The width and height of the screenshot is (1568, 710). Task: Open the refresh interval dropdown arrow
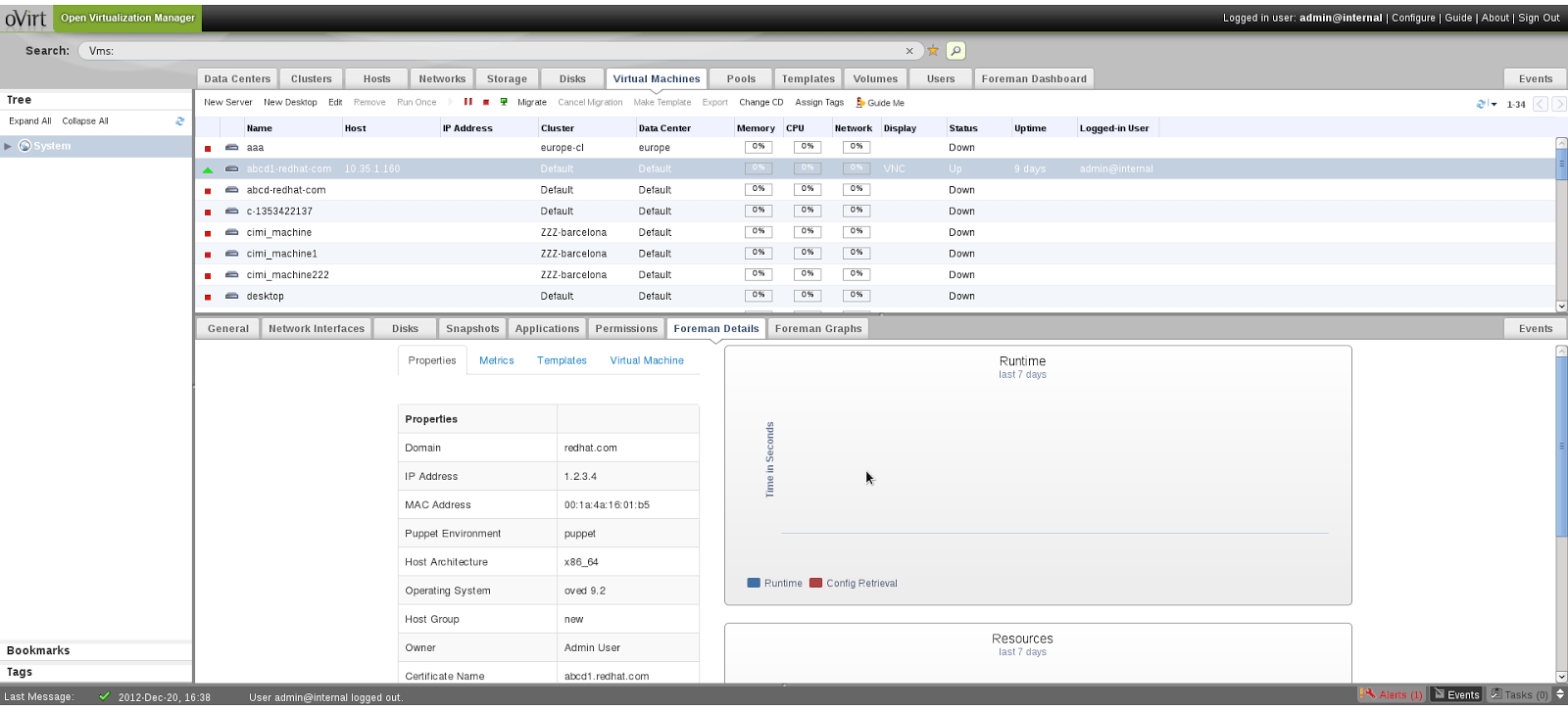click(1494, 104)
